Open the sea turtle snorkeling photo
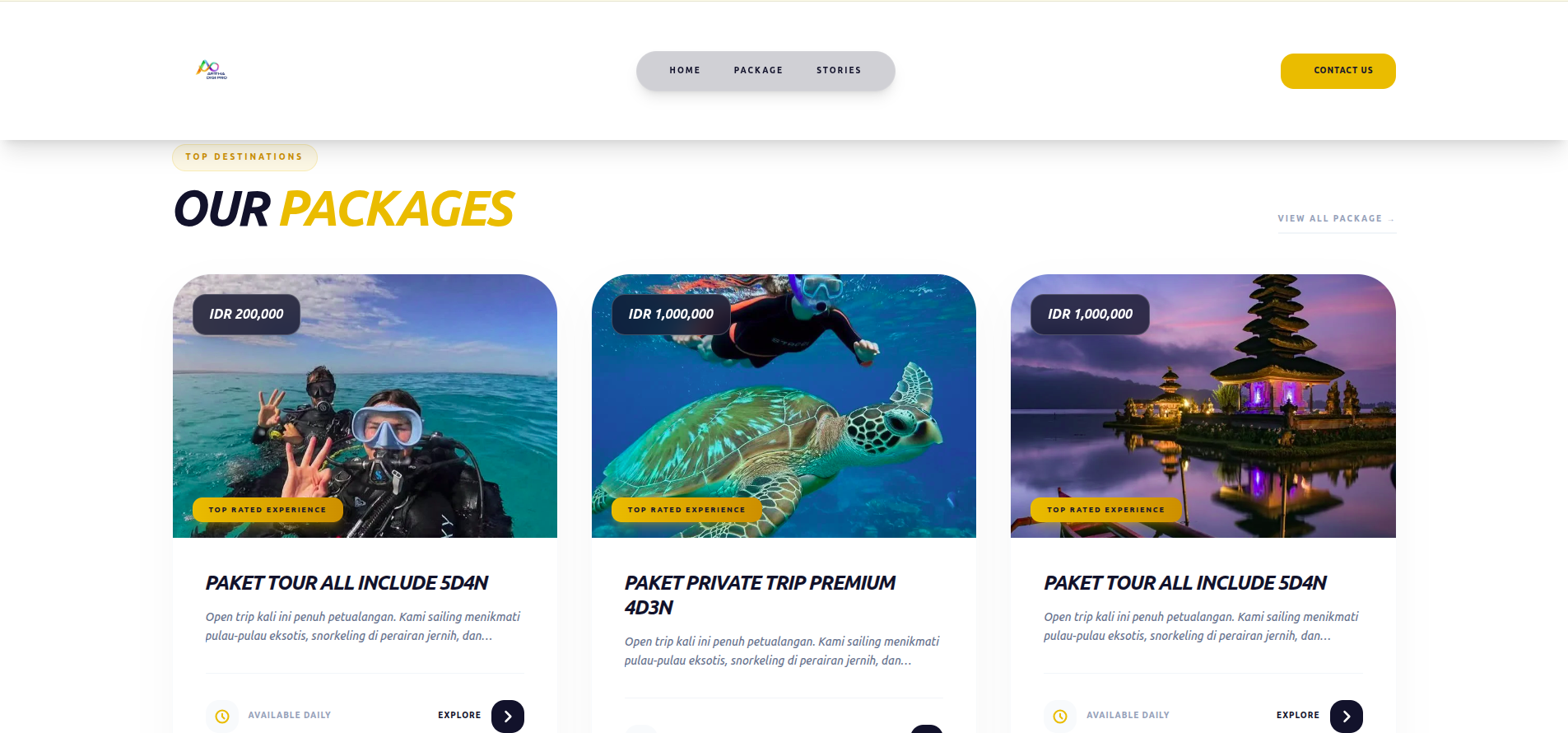The height and width of the screenshot is (733, 1568). (x=784, y=406)
